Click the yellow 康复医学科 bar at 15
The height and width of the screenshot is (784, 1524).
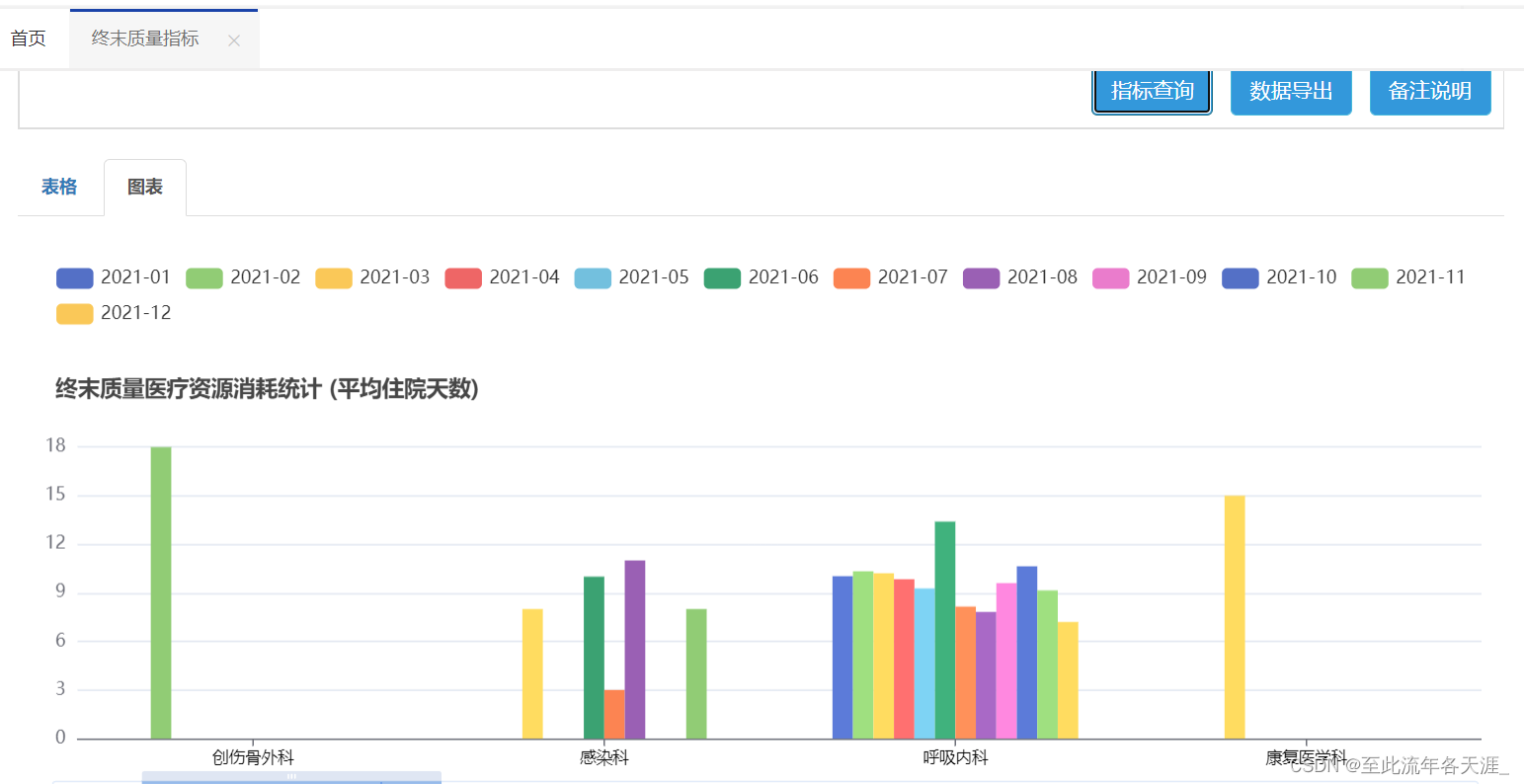(x=1235, y=617)
